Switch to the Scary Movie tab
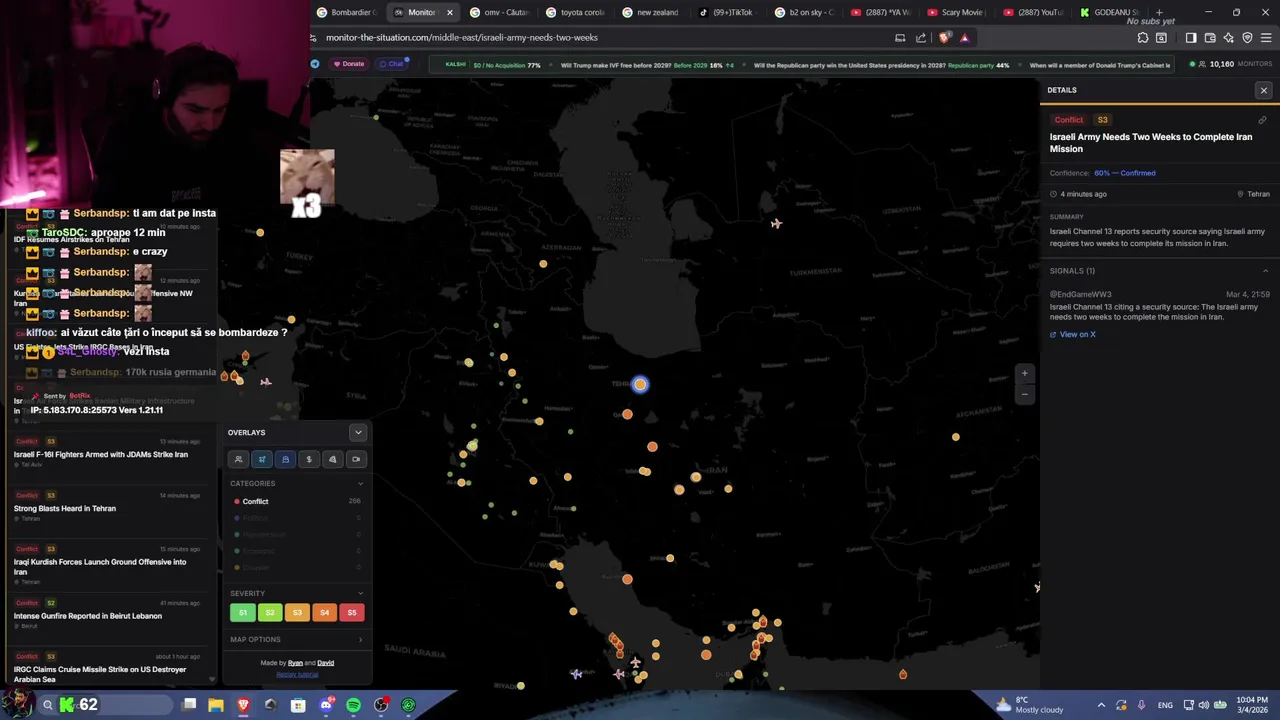The height and width of the screenshot is (720, 1280). point(955,12)
